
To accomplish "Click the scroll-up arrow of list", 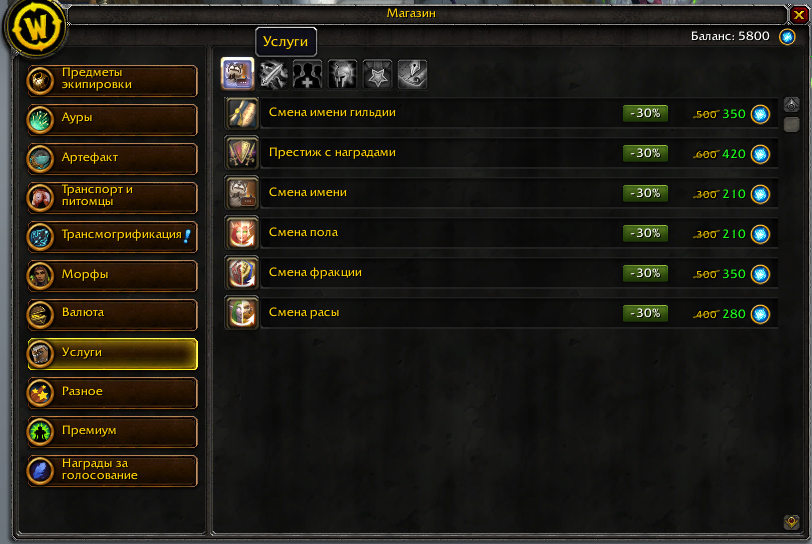I will click(791, 105).
